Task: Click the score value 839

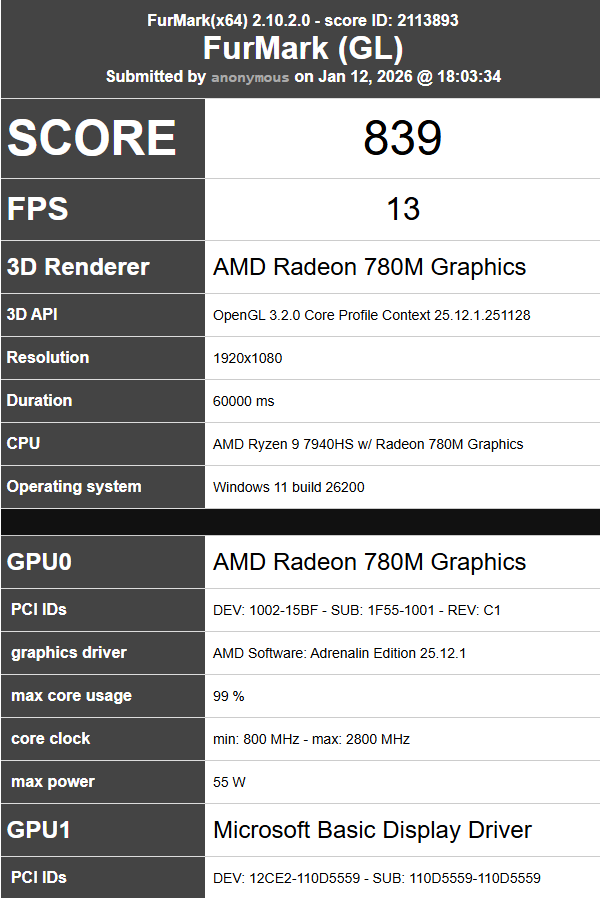Action: [x=402, y=138]
